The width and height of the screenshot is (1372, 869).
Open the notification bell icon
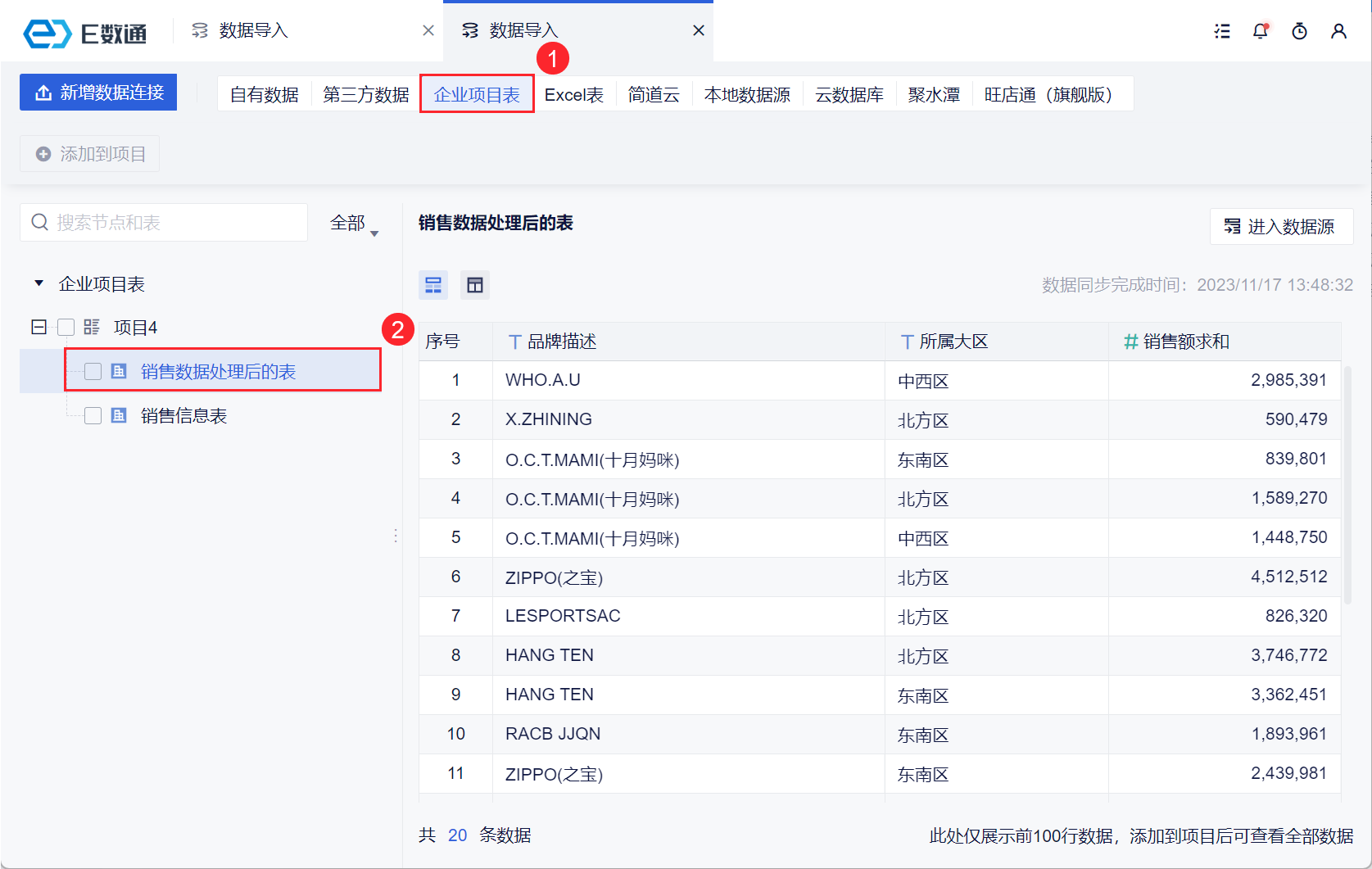1261,31
